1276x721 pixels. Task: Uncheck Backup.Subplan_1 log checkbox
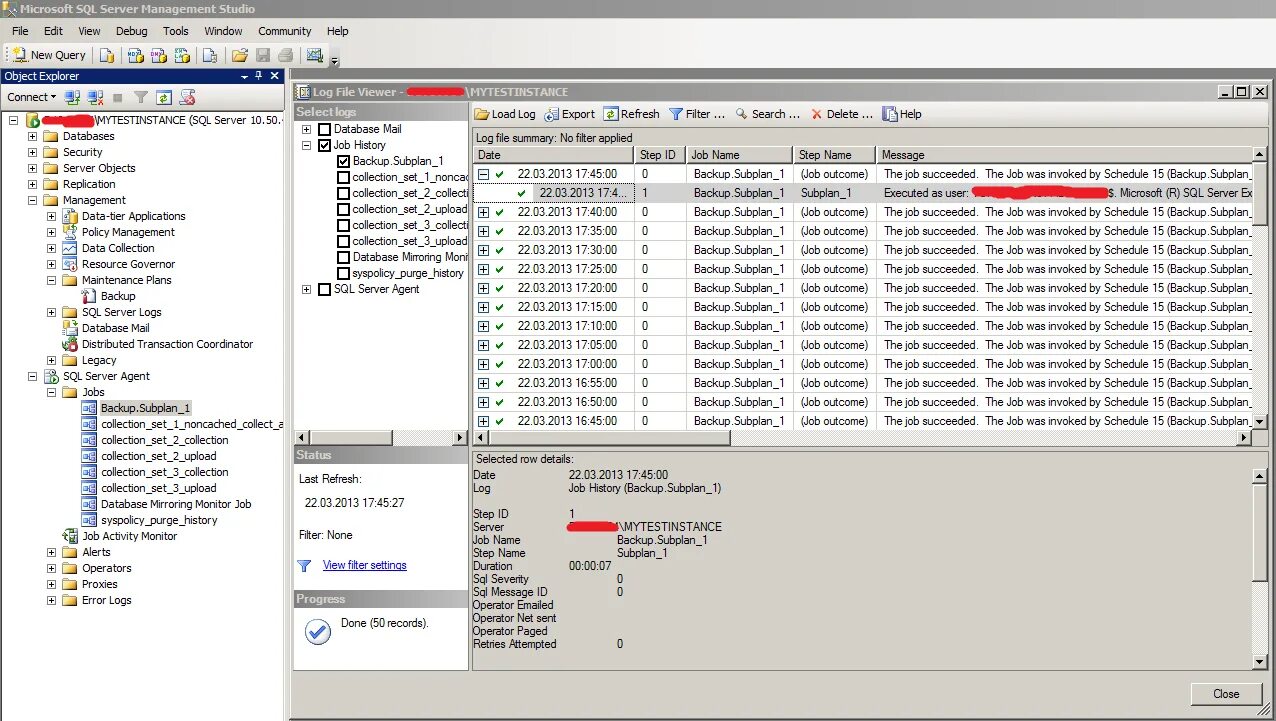pyautogui.click(x=343, y=161)
